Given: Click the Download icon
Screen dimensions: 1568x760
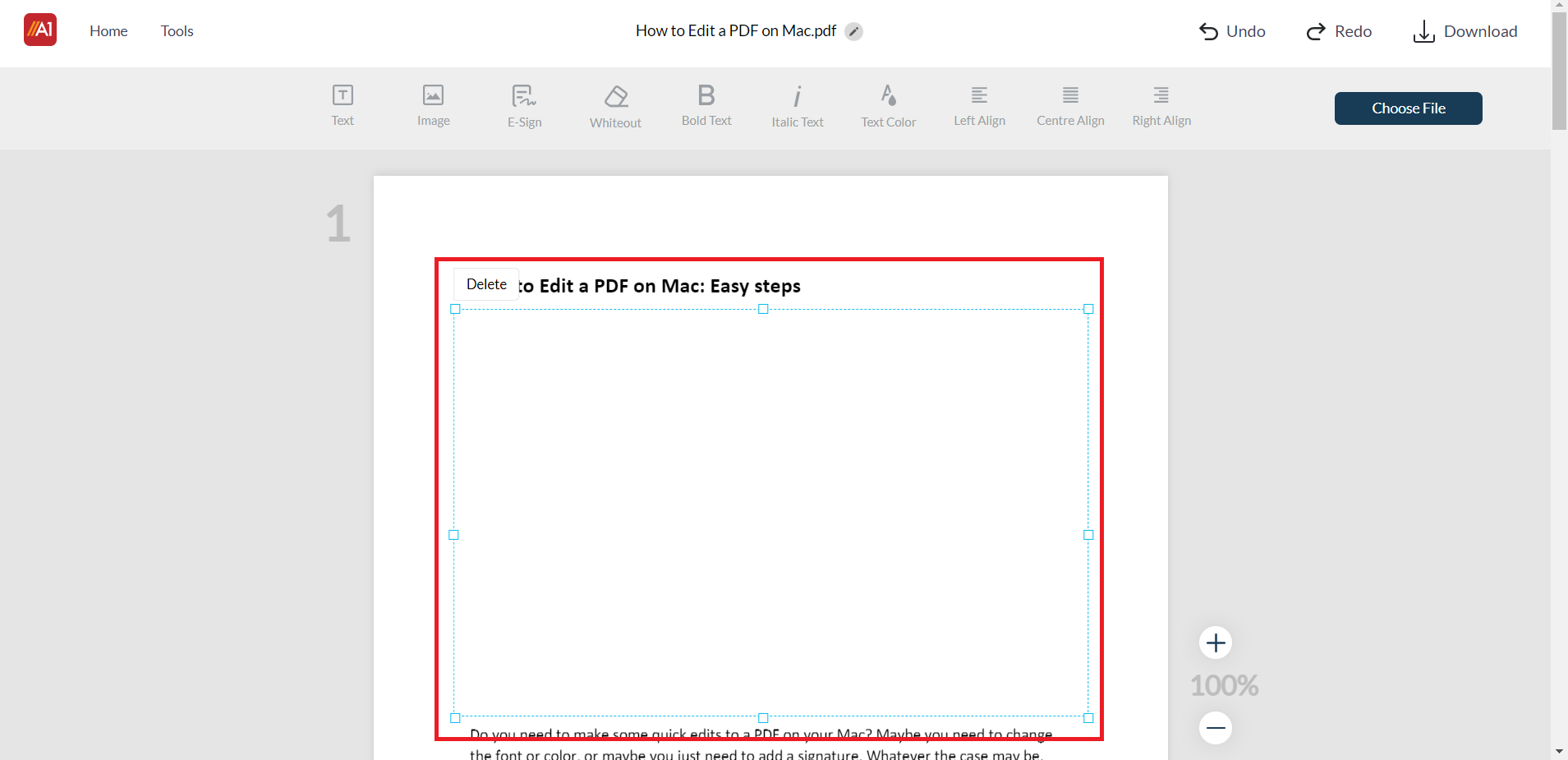Looking at the screenshot, I should click(x=1423, y=31).
